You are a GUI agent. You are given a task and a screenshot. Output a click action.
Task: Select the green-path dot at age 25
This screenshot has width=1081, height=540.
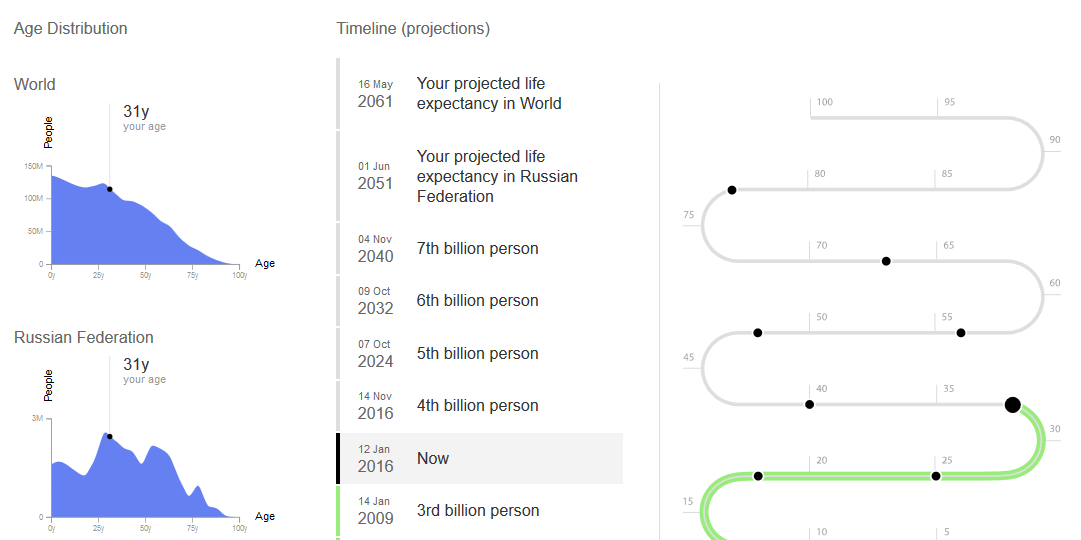pyautogui.click(x=936, y=476)
